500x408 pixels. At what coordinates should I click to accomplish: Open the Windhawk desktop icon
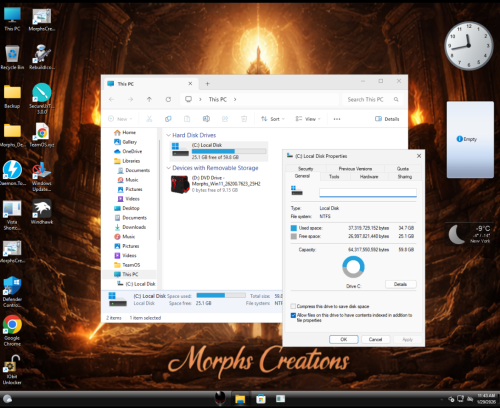click(x=42, y=212)
